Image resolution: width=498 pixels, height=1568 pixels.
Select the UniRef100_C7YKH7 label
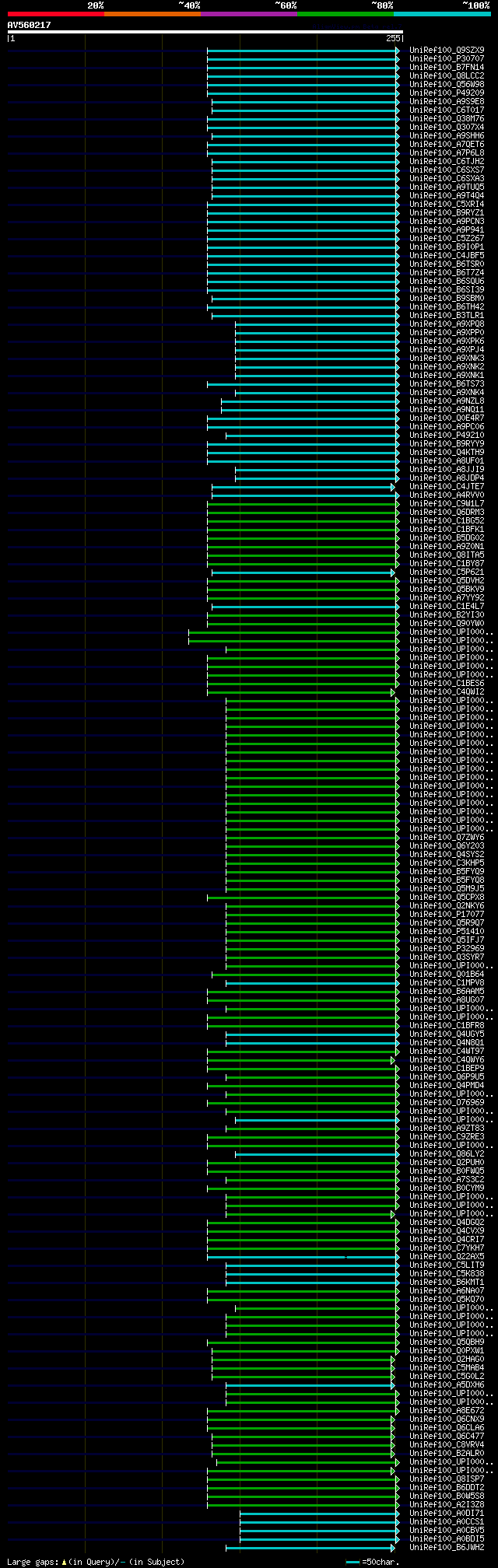(447, 1248)
